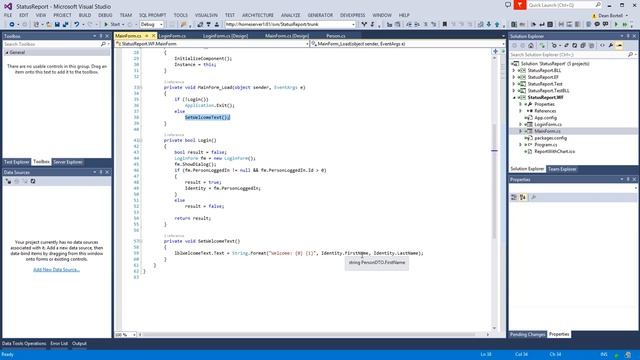Click the Save icon in the toolbar
Image resolution: width=640 pixels, height=360 pixels.
[x=57, y=24]
